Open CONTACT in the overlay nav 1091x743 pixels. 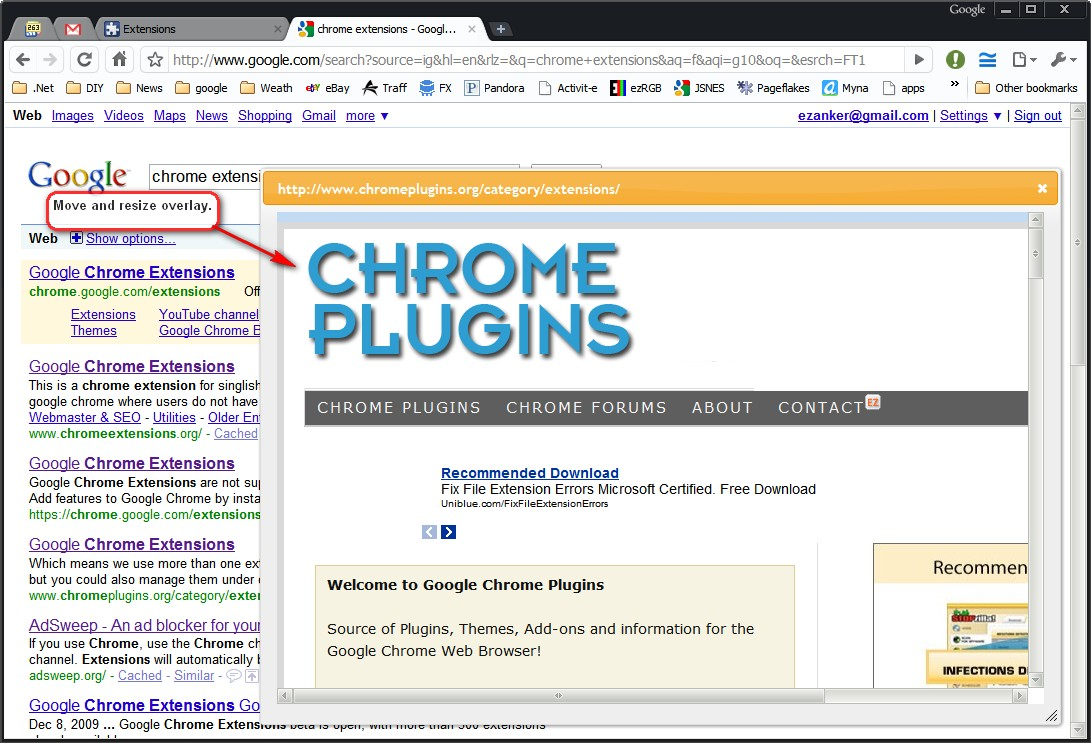point(821,408)
